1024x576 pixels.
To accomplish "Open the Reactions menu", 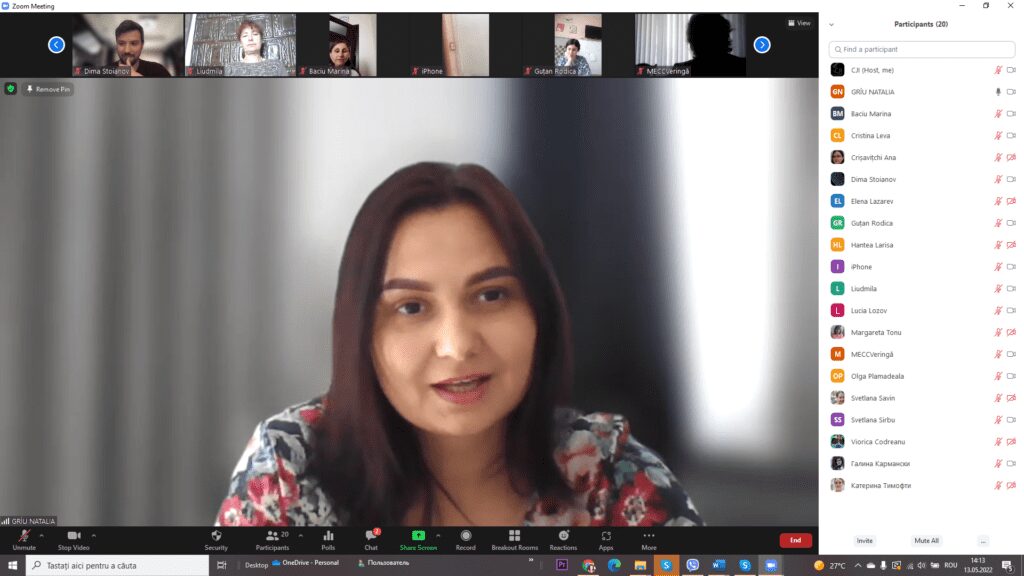I will [x=563, y=540].
